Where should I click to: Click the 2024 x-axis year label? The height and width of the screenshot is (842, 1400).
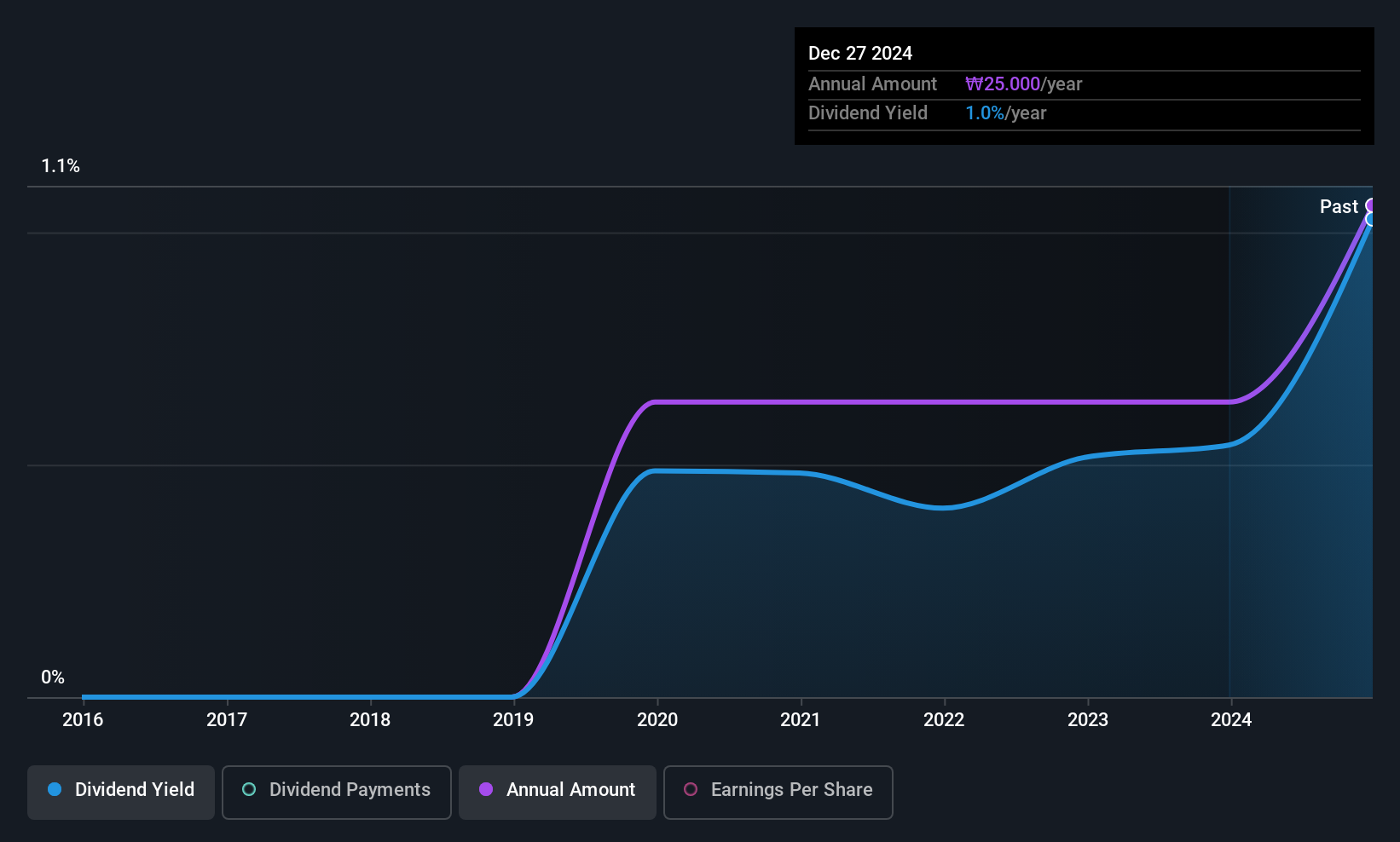1231,720
